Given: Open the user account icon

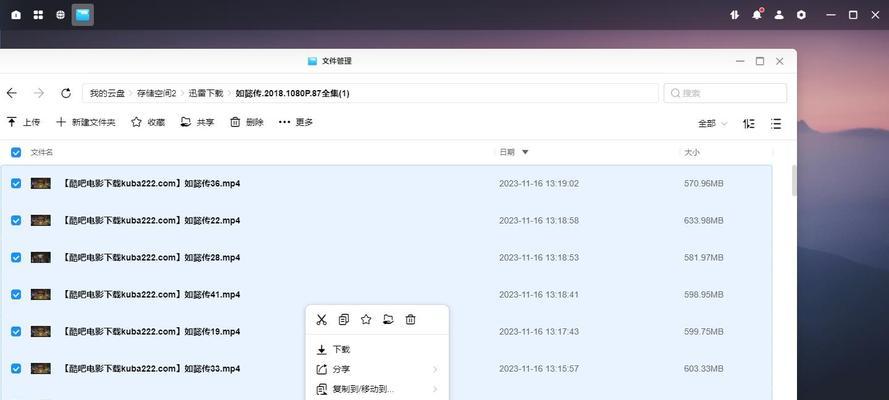Looking at the screenshot, I should pyautogui.click(x=779, y=15).
